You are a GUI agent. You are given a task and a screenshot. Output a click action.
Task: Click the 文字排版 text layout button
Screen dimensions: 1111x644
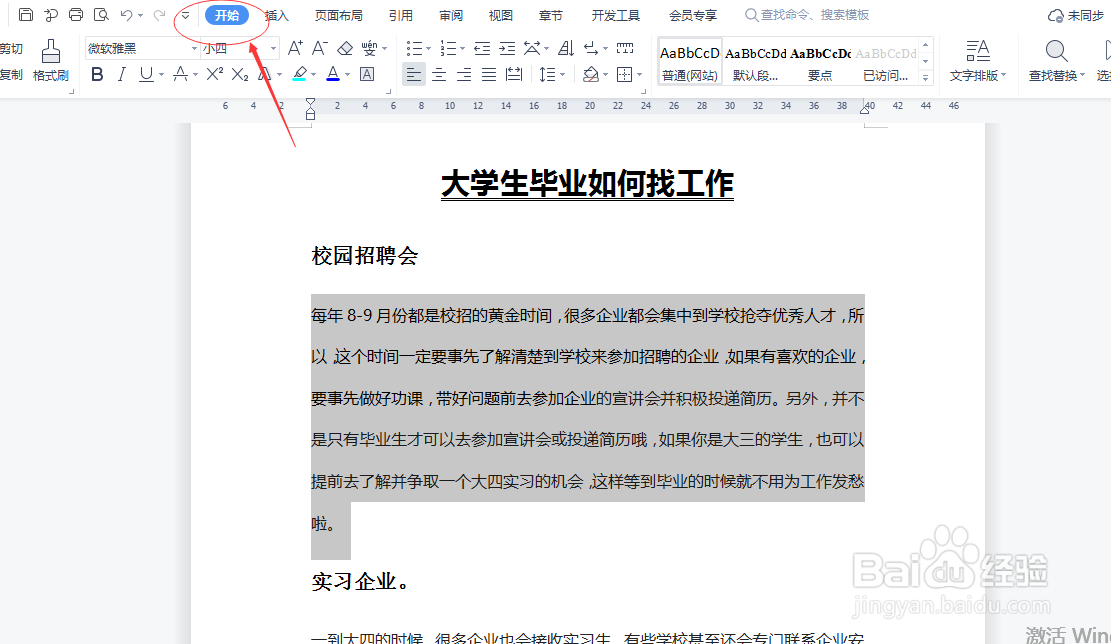[977, 60]
